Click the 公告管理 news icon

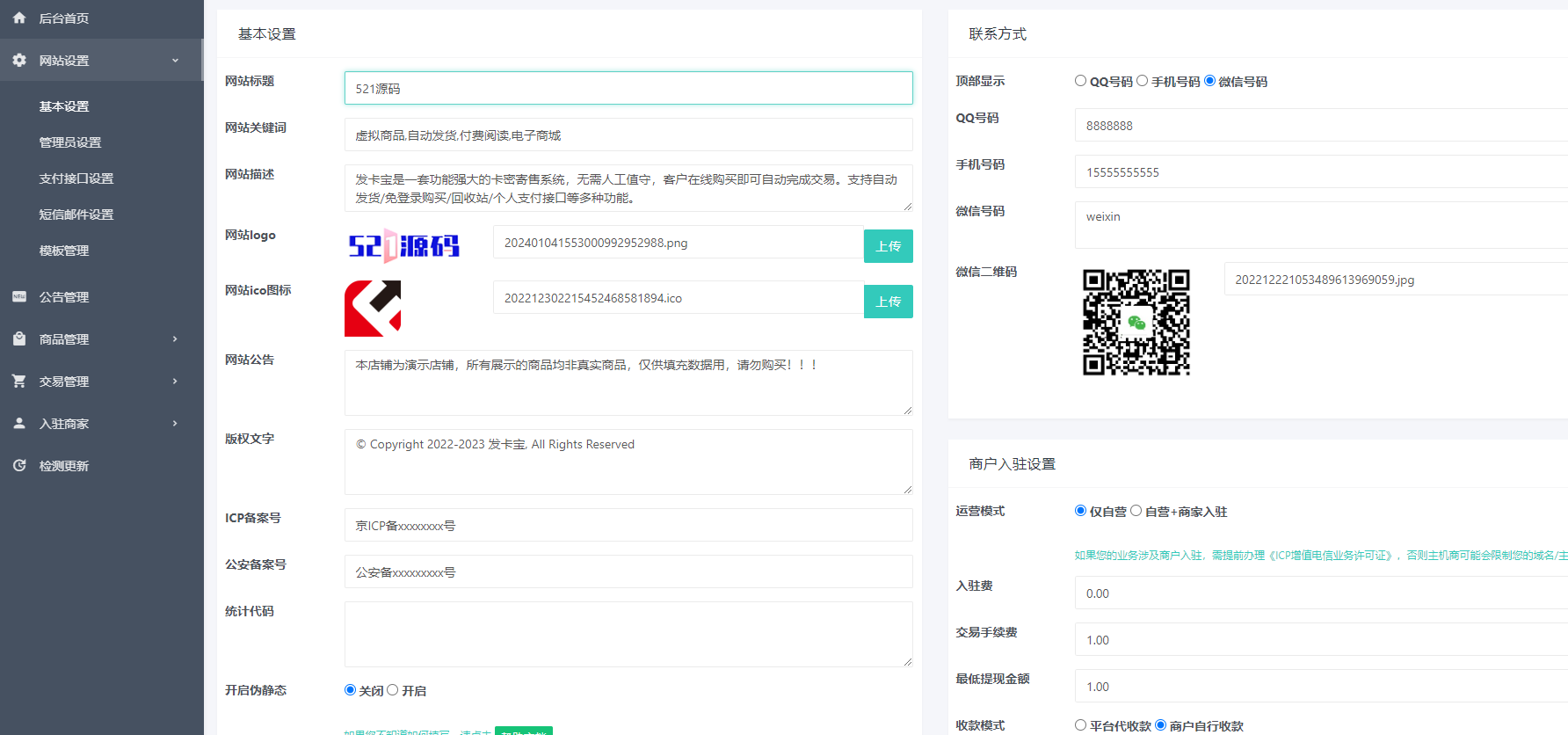point(19,296)
